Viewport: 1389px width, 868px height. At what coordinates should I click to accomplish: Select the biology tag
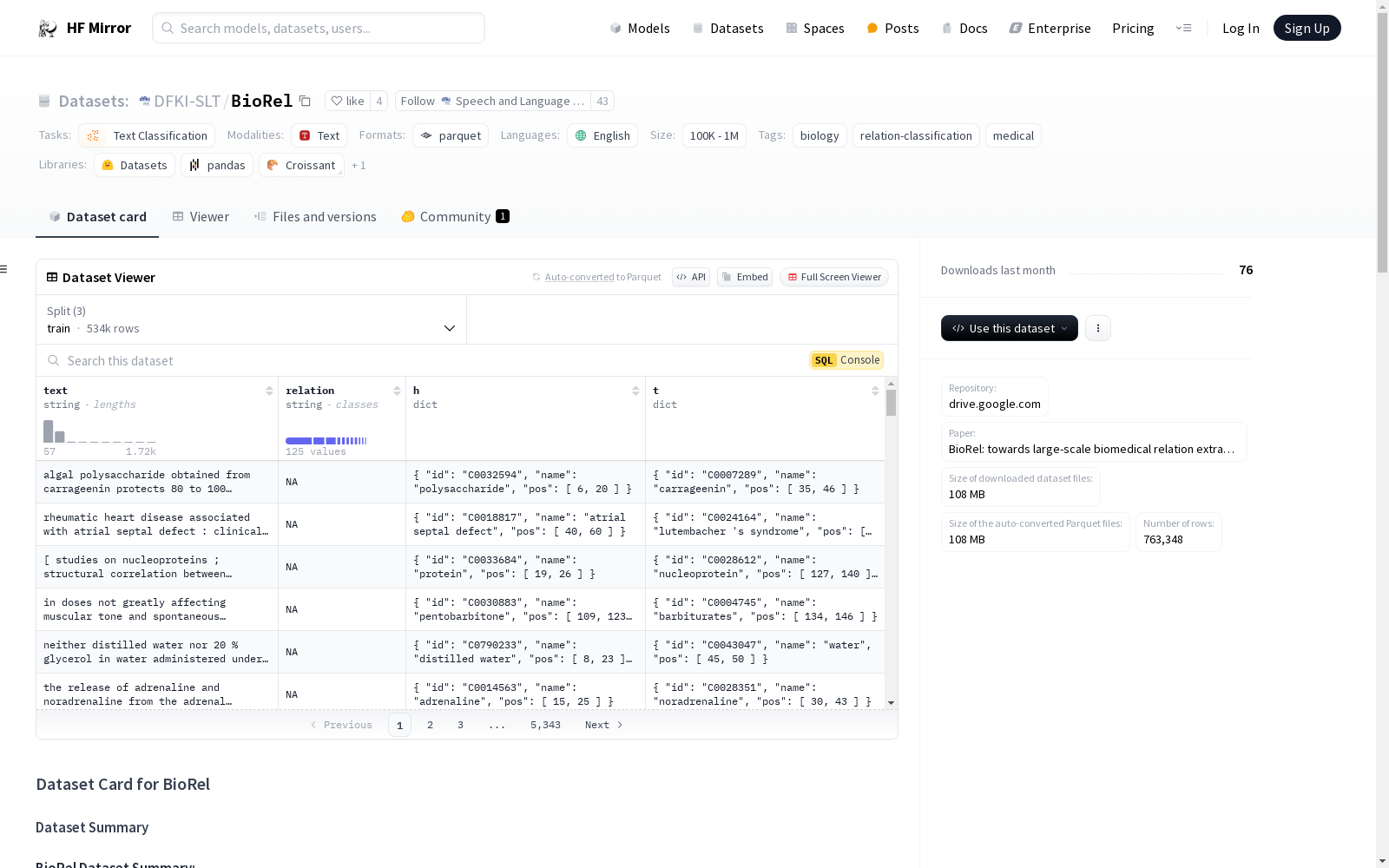point(820,135)
